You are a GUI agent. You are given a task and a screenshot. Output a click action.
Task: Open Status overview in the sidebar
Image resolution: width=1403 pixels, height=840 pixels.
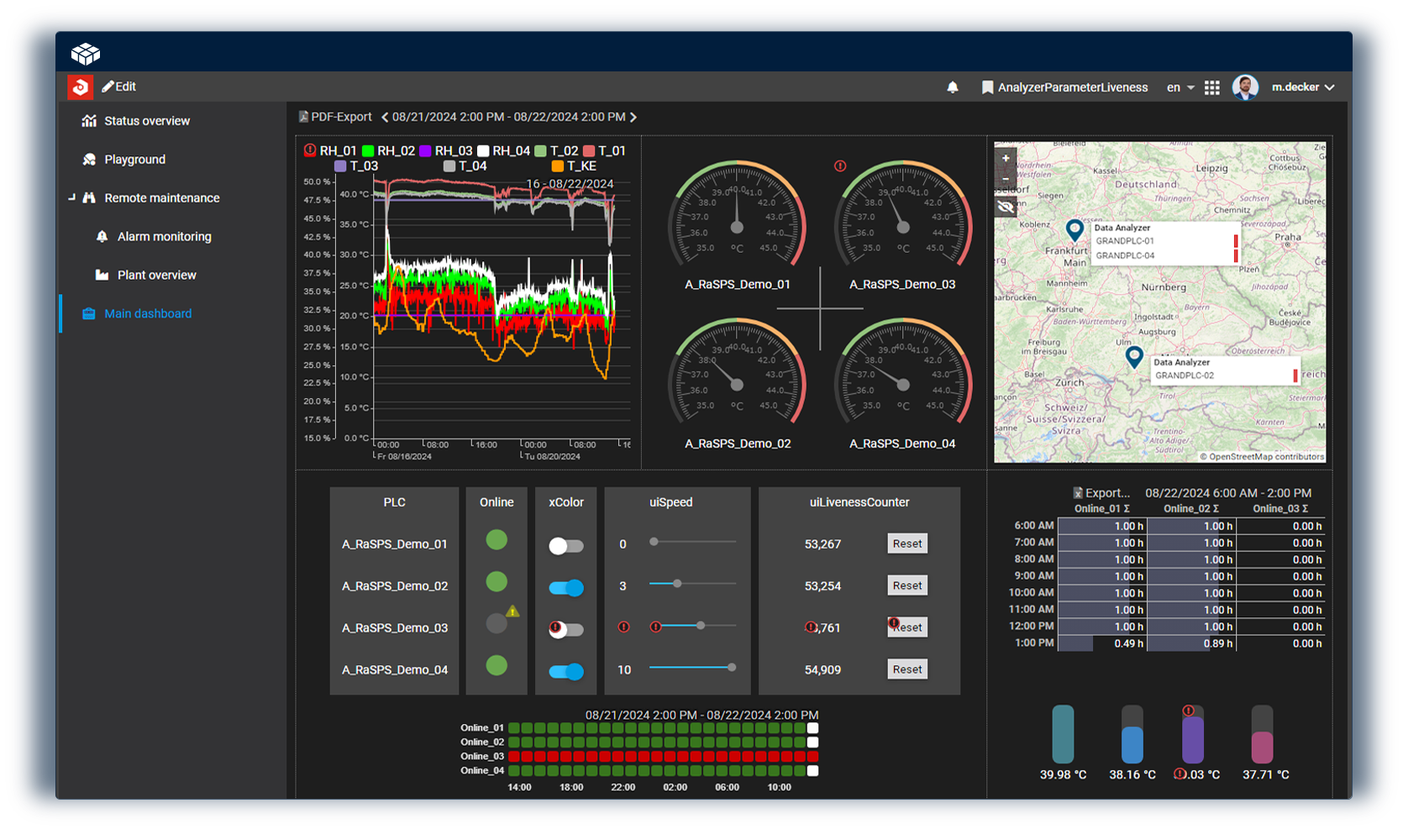tap(147, 121)
